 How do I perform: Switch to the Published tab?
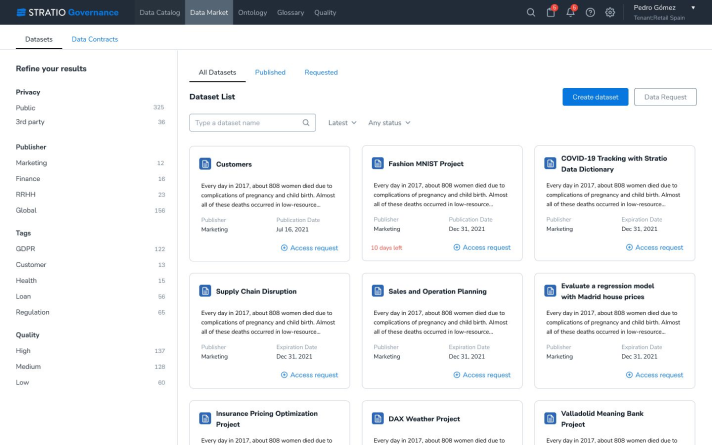(270, 72)
